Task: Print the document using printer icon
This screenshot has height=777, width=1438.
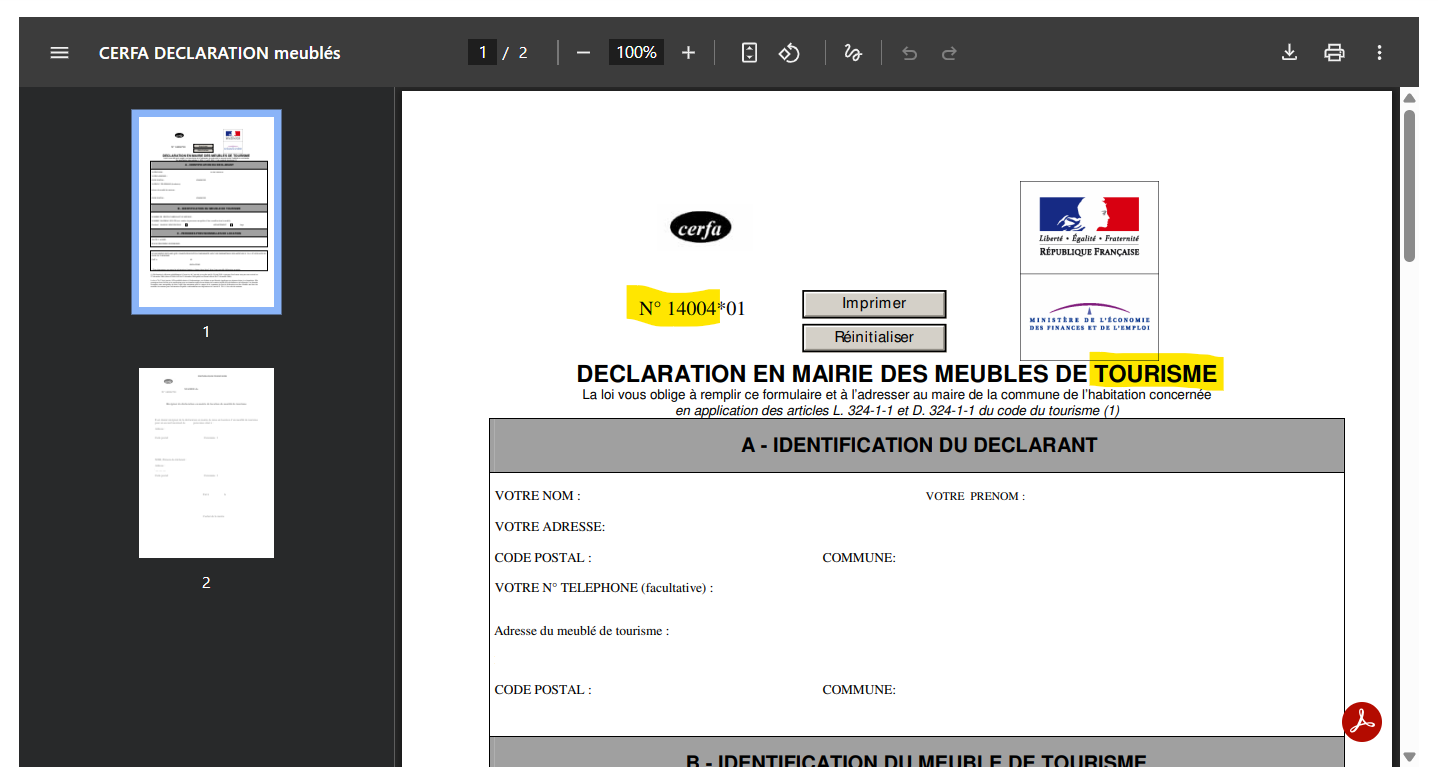Action: [x=1334, y=53]
